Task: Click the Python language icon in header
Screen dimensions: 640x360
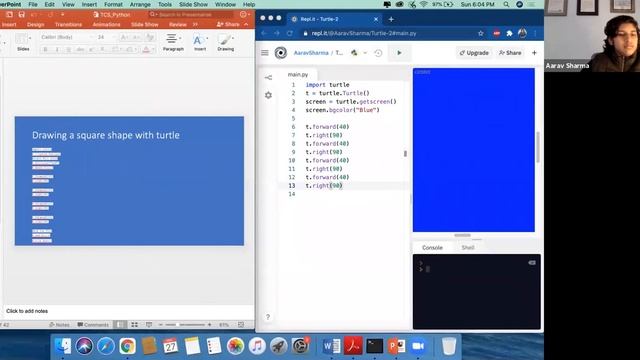Action: point(354,53)
